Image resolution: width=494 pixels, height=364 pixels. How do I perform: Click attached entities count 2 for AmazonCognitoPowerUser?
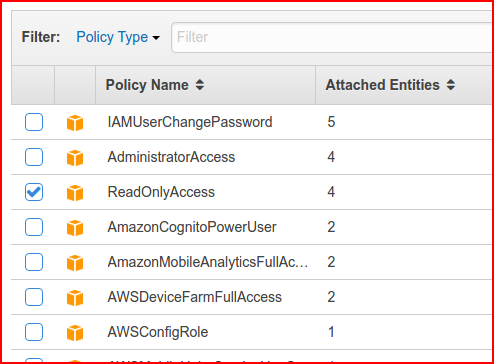click(331, 227)
